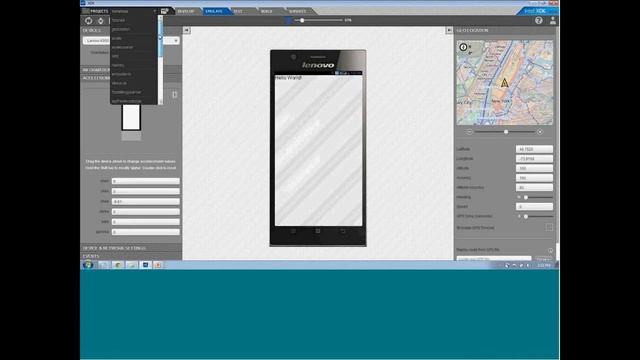
Task: Open the user account icon
Action: (x=553, y=20)
